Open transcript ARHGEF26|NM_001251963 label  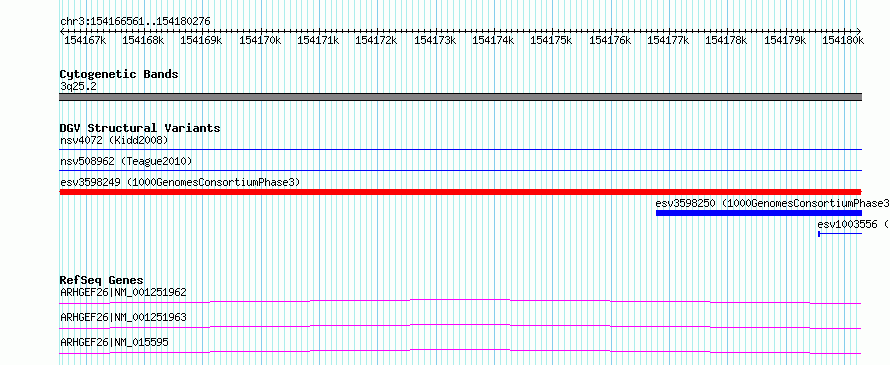coord(123,317)
